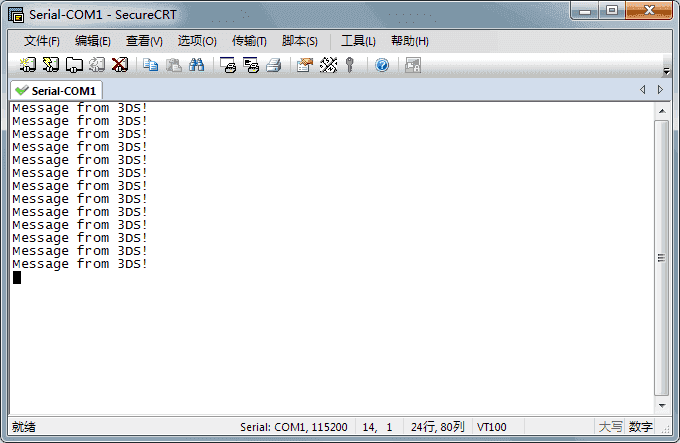Screen dimensions: 680x443
Task: Click the last grayed toolbar icon
Action: point(413,65)
